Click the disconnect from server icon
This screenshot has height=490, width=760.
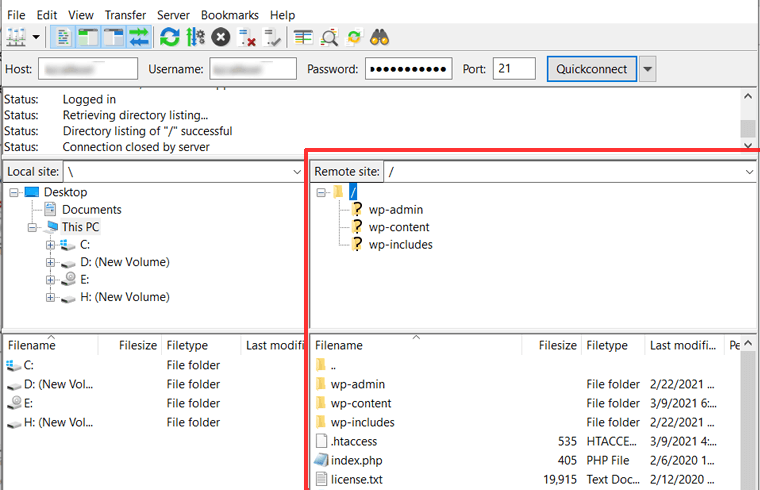(247, 38)
